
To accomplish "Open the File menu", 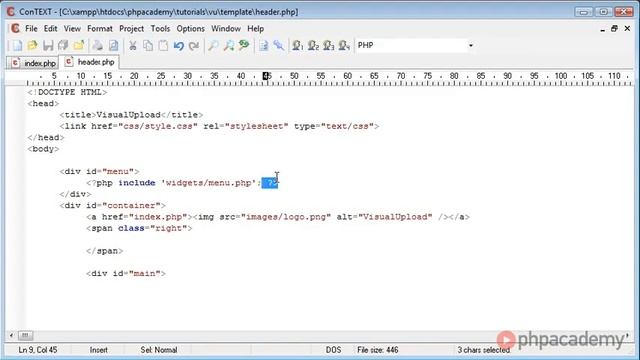I will [x=31, y=29].
